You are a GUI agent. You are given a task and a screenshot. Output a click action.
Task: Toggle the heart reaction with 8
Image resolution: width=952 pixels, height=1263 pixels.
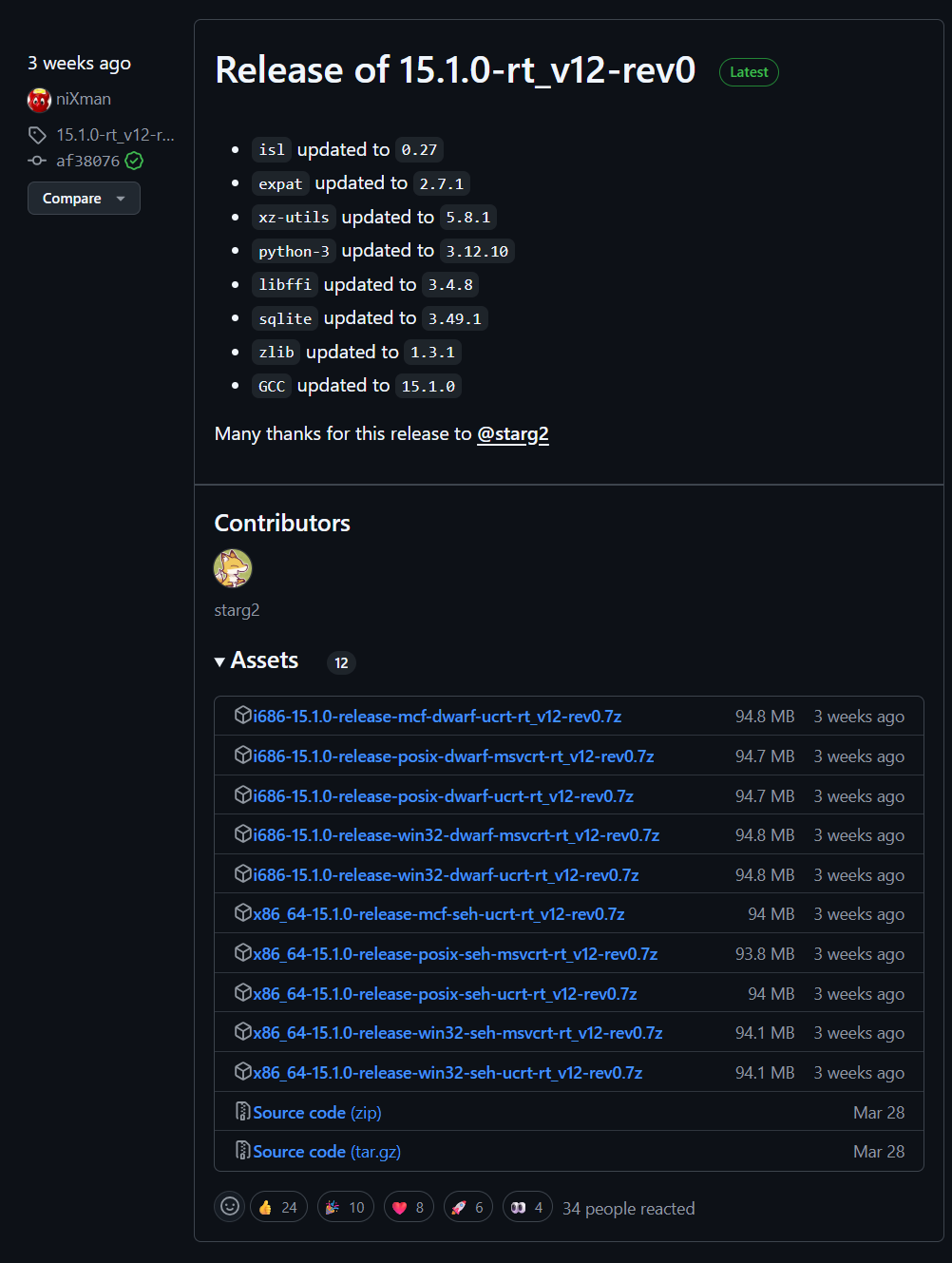409,1207
